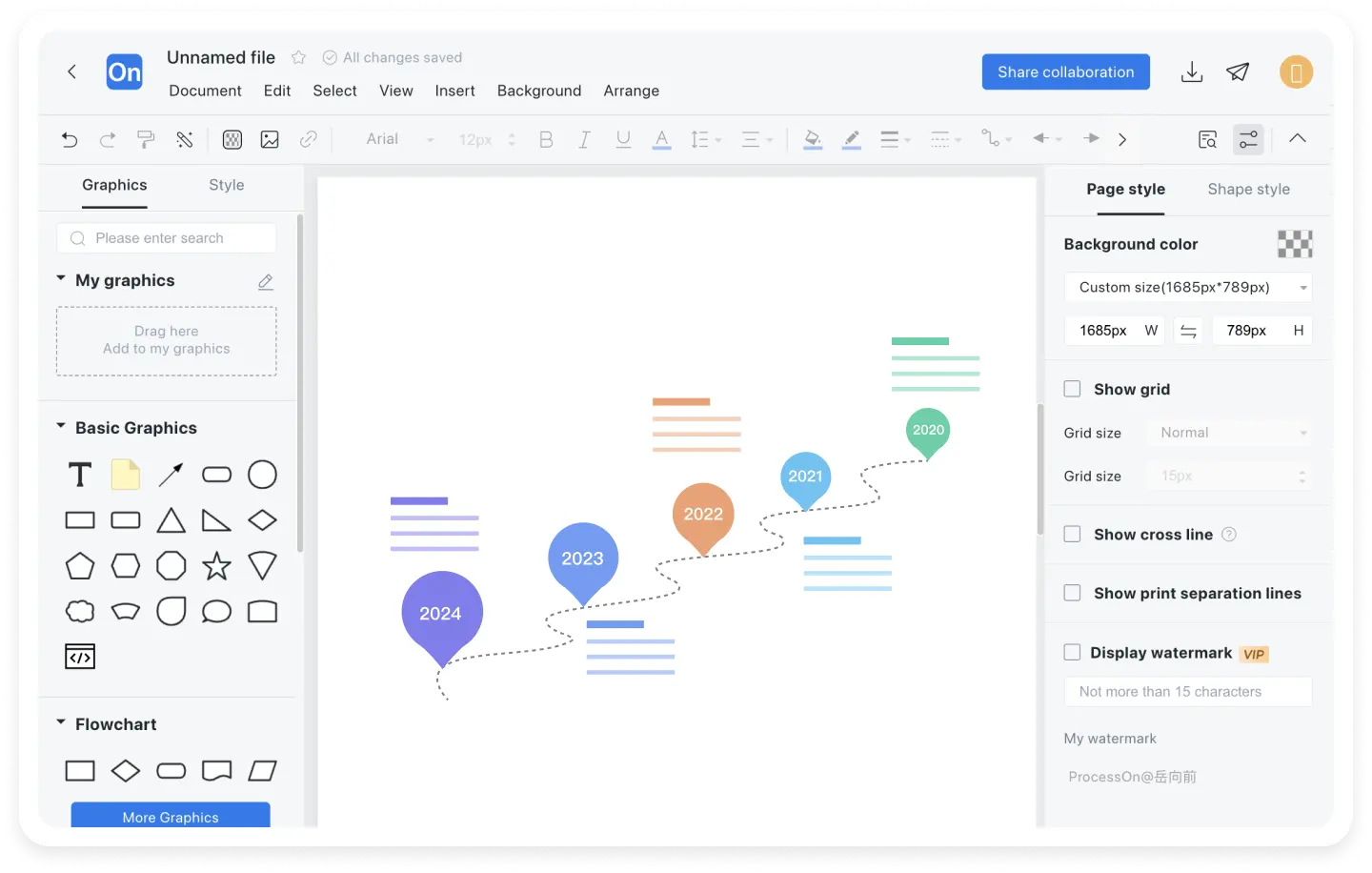Image resolution: width=1372 pixels, height=873 pixels.
Task: Click the More Graphics button
Action: pyautogui.click(x=171, y=816)
